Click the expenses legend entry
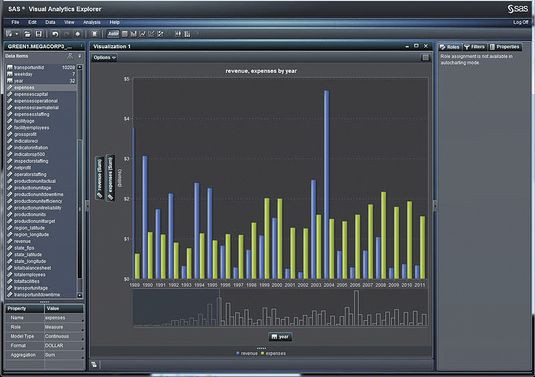 pos(273,353)
